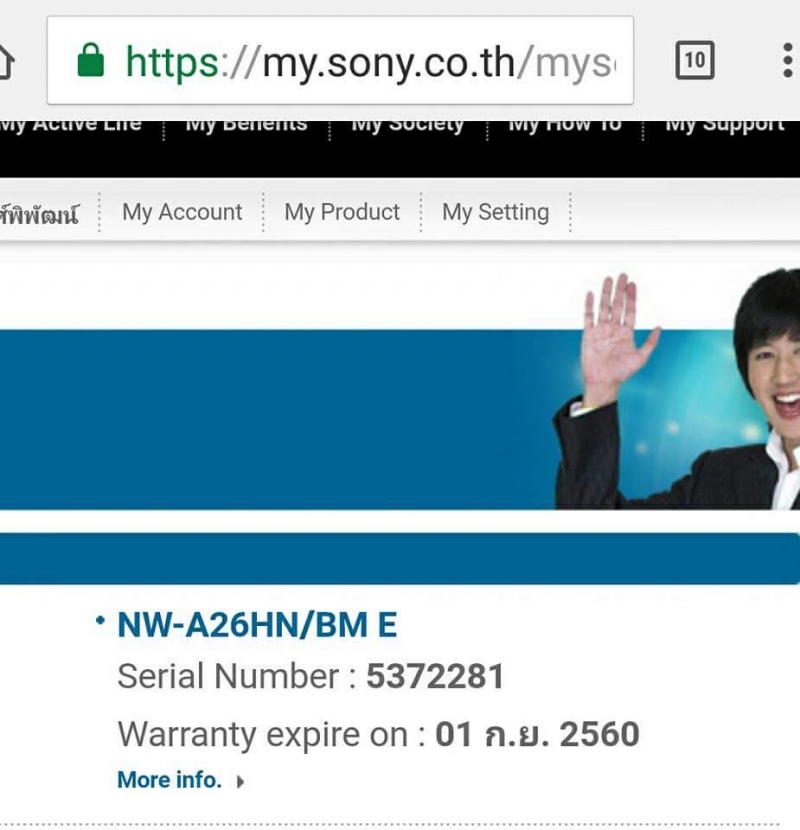
Task: Go to My Benefits section
Action: (246, 126)
